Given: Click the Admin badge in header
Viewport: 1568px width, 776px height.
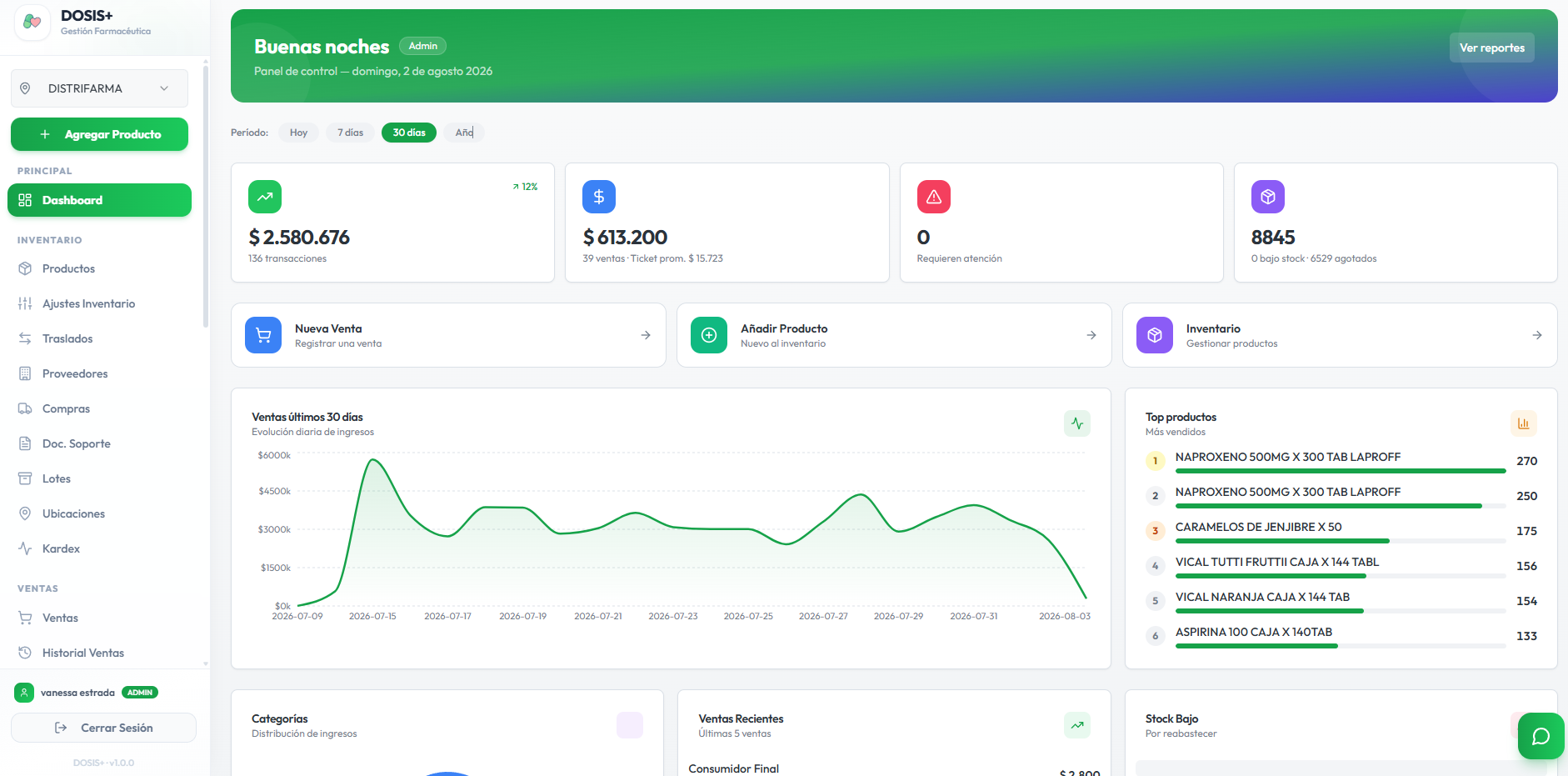Looking at the screenshot, I should coord(422,46).
